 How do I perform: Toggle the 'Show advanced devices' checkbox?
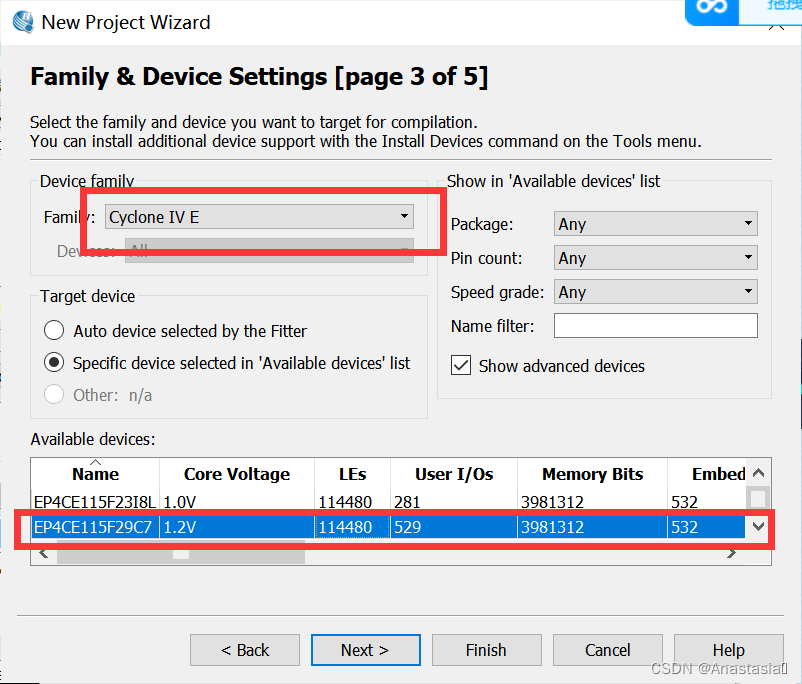(461, 366)
